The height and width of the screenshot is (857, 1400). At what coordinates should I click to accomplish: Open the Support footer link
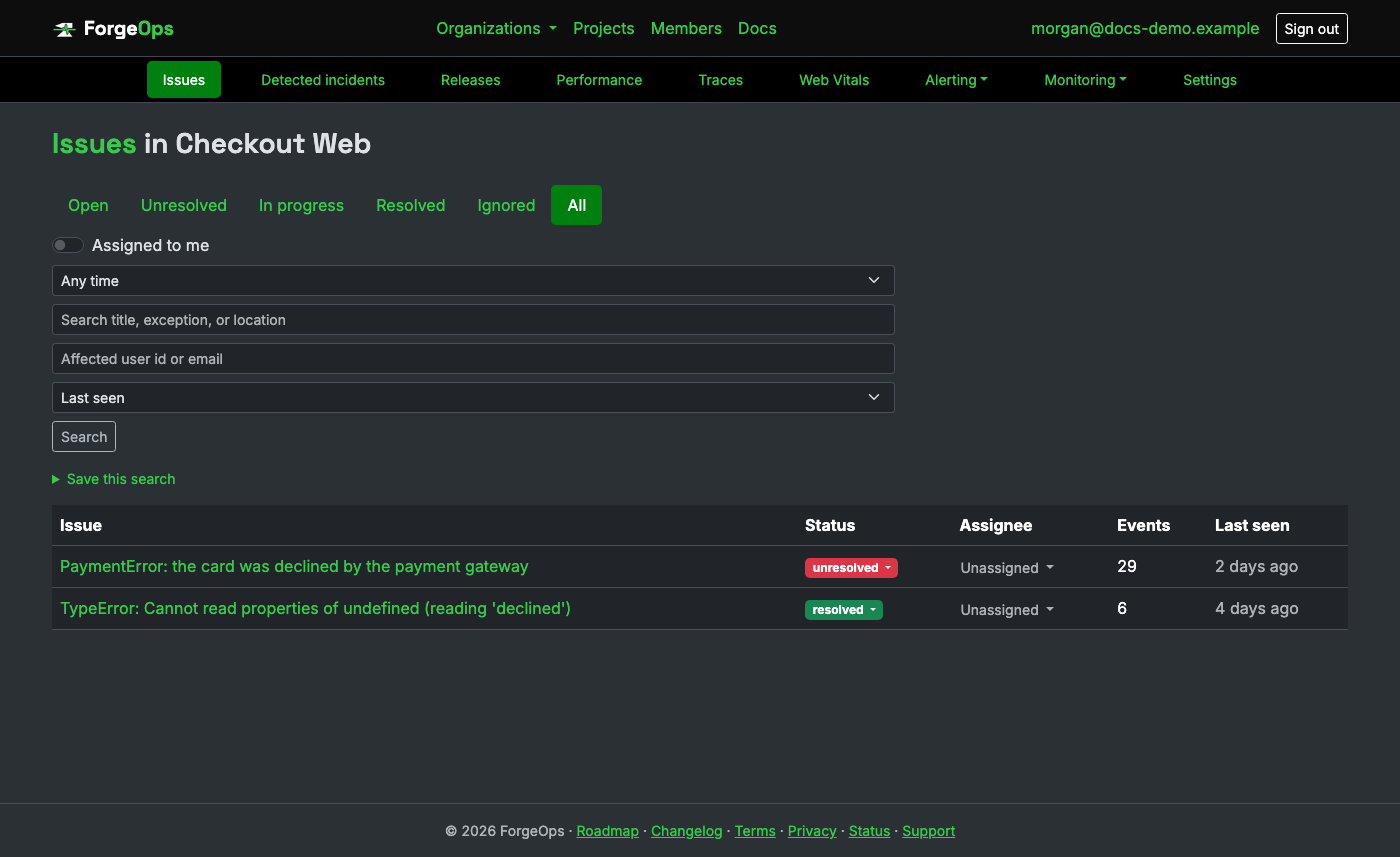coord(928,831)
